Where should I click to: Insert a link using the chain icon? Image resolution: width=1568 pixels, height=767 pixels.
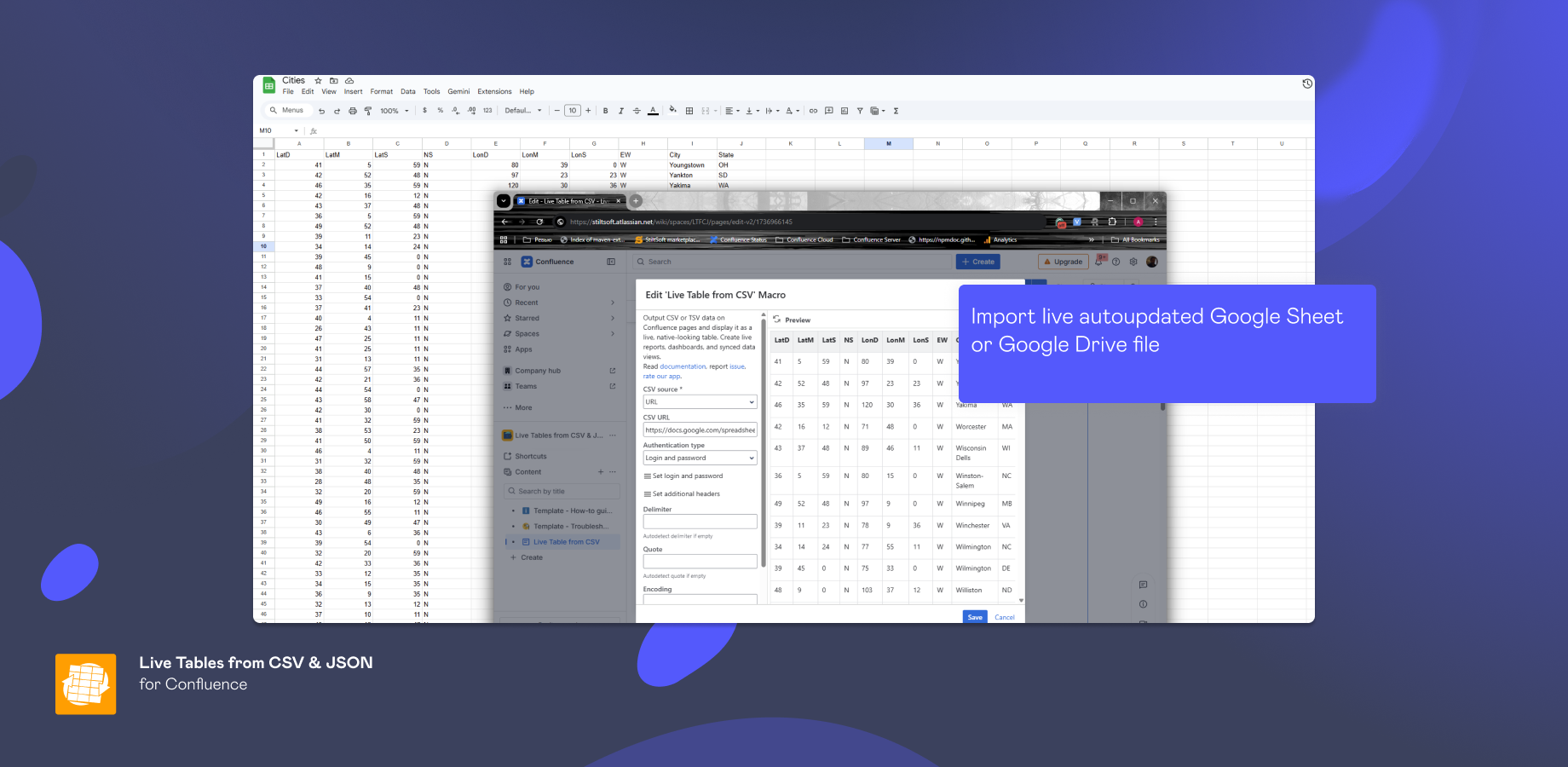(x=812, y=111)
